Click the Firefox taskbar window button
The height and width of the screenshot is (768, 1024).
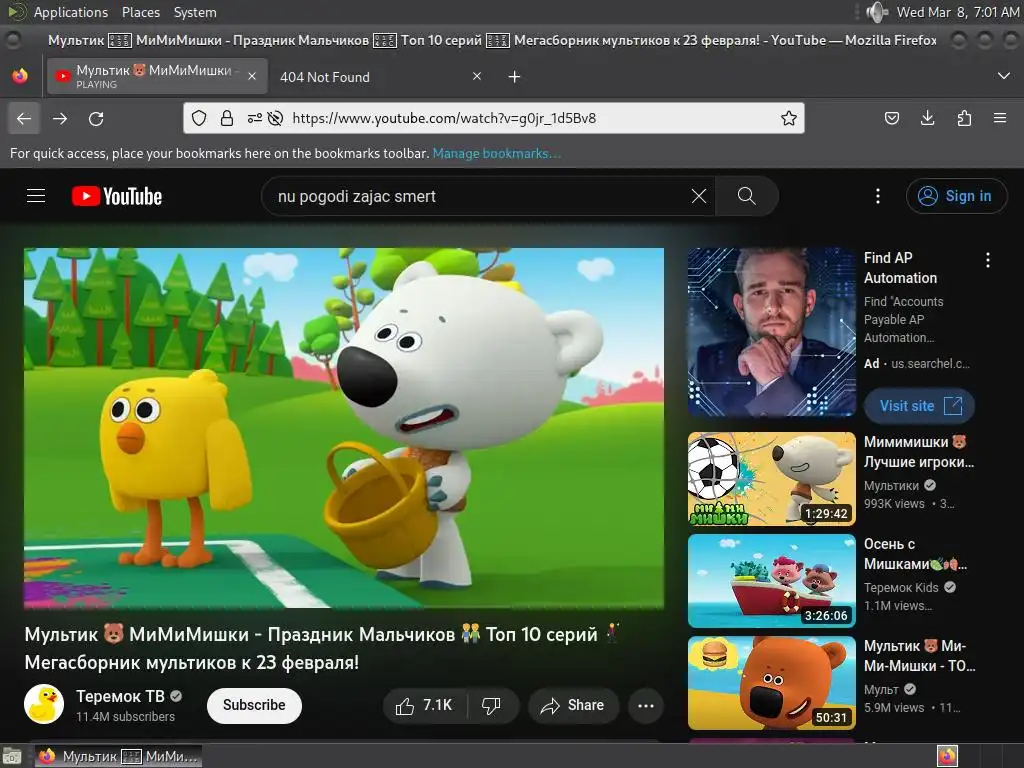(118, 756)
